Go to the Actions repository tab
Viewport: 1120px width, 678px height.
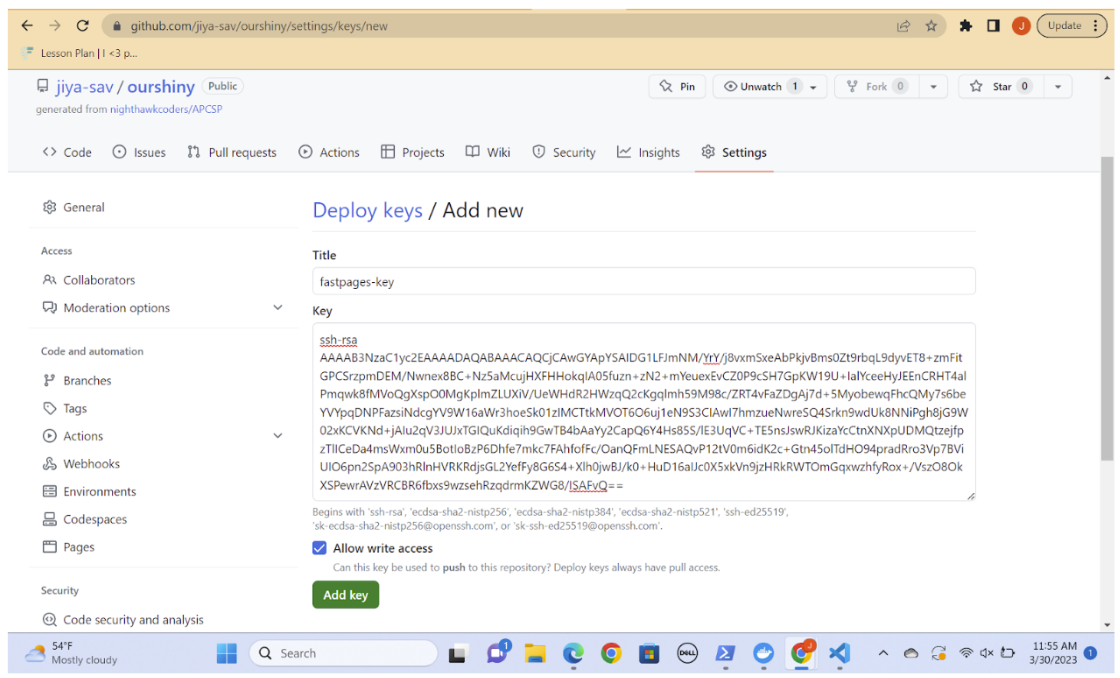tap(329, 152)
